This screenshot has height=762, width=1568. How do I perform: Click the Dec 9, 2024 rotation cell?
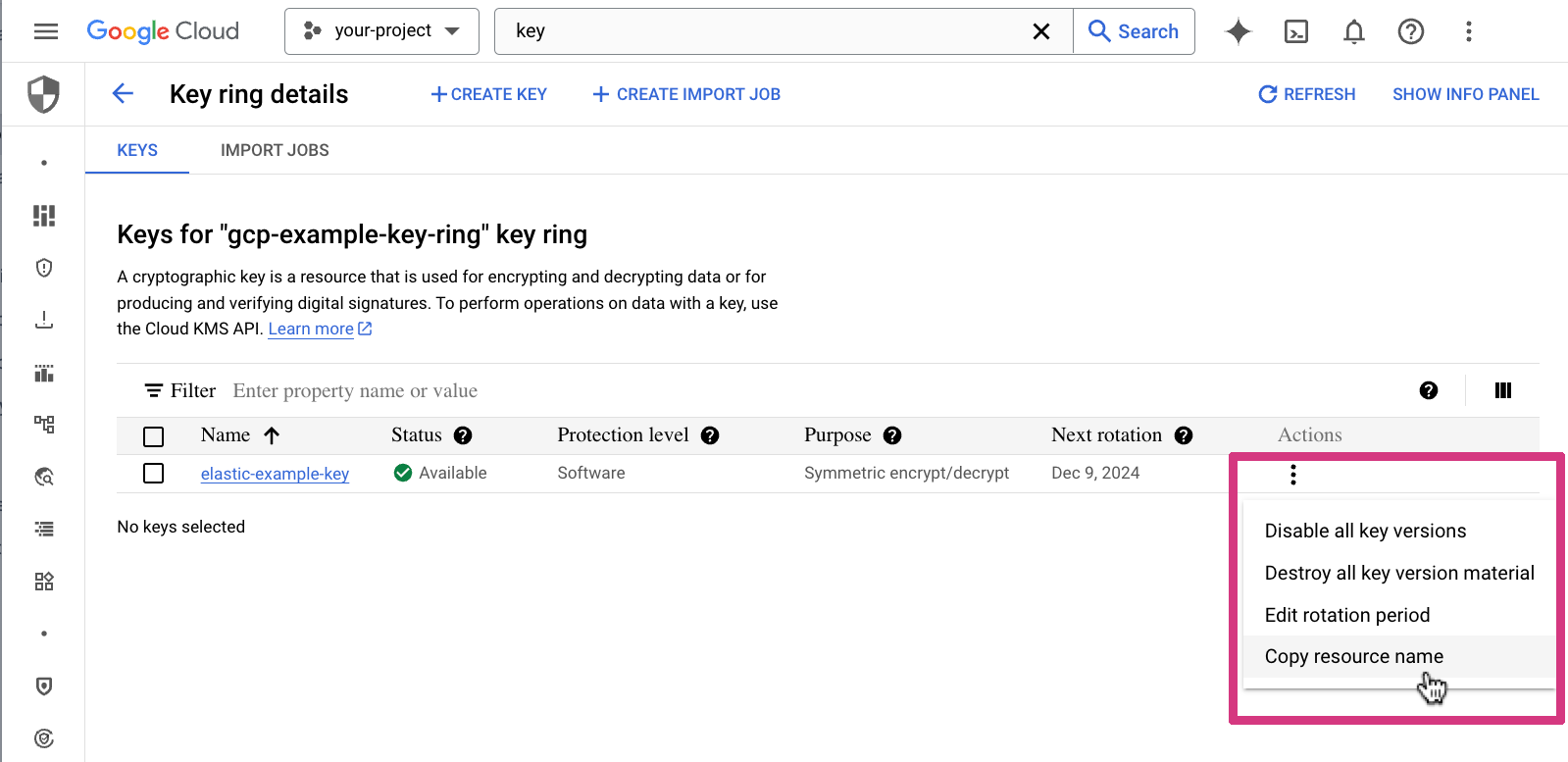(1095, 473)
